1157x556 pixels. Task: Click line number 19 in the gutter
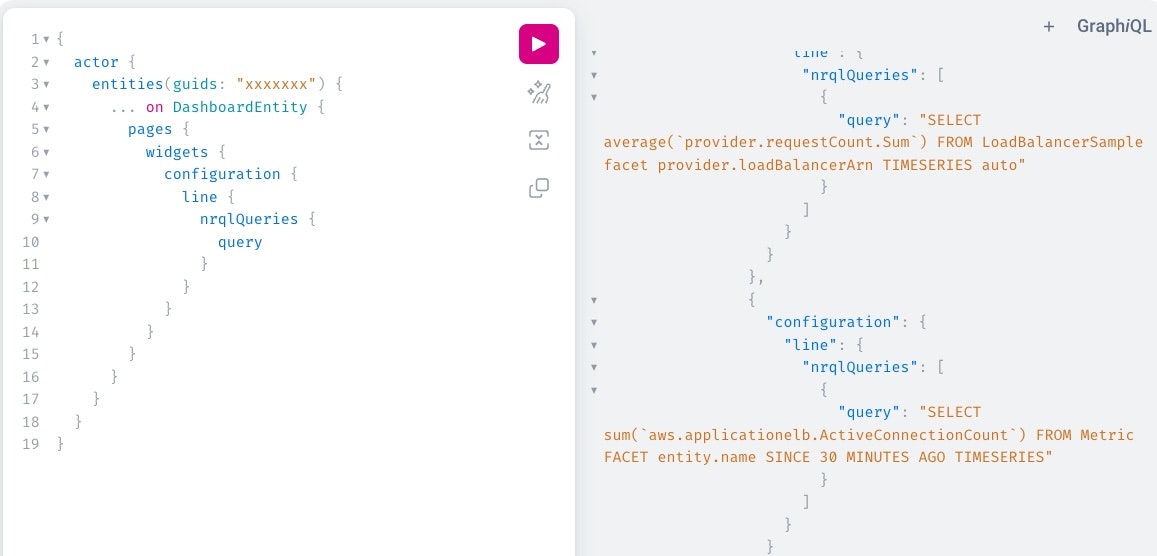[x=31, y=444]
